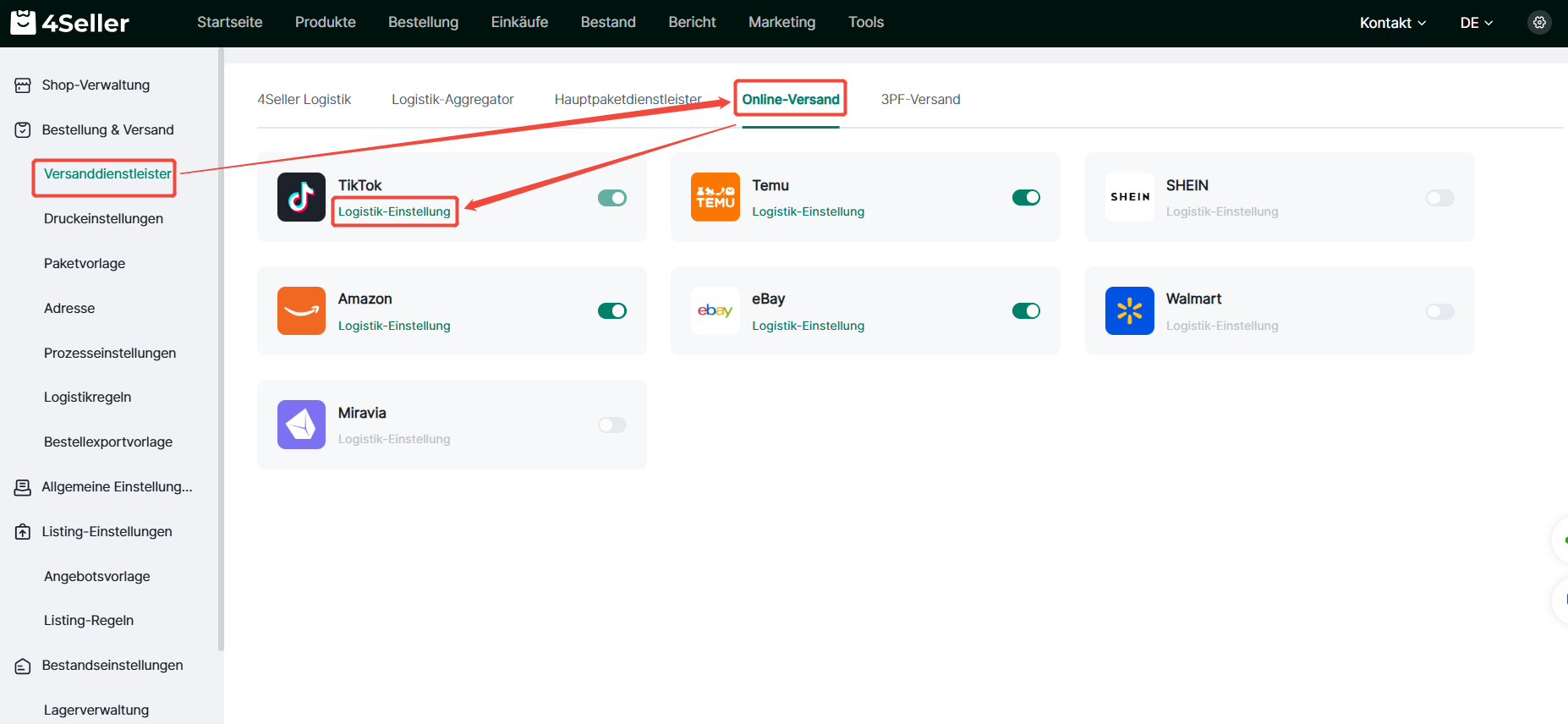The height and width of the screenshot is (724, 1568).
Task: Open TikTok Logistik-Einstellung link
Action: pyautogui.click(x=394, y=211)
